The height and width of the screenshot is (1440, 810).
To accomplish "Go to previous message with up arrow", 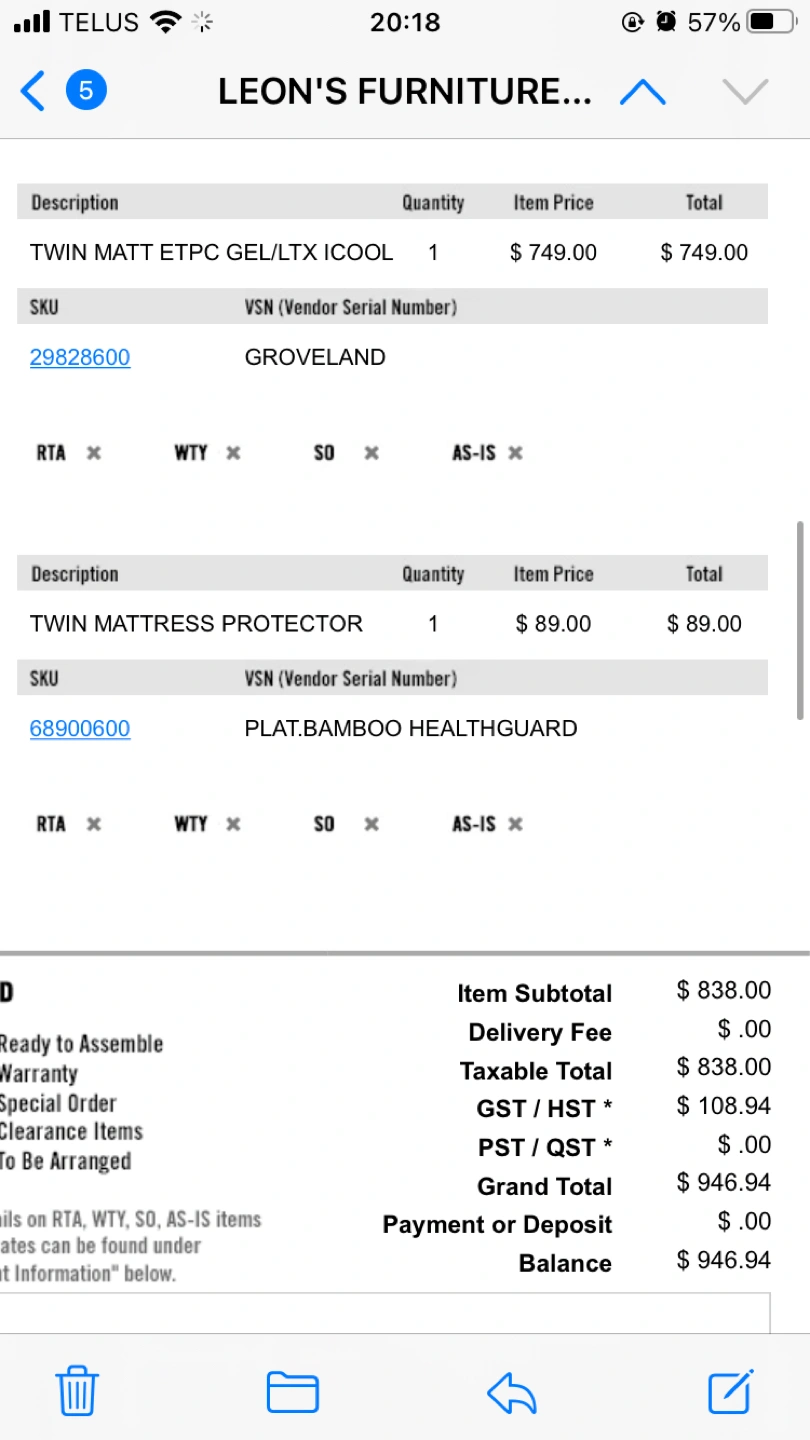I will (x=643, y=92).
